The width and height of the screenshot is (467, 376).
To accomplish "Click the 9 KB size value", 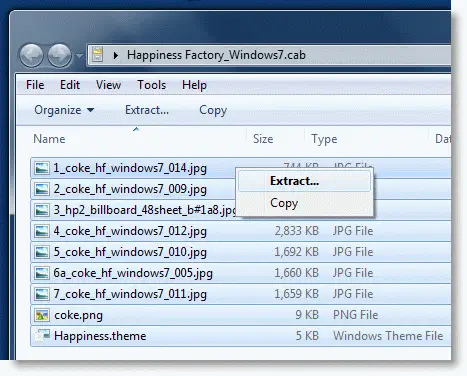I will click(307, 315).
